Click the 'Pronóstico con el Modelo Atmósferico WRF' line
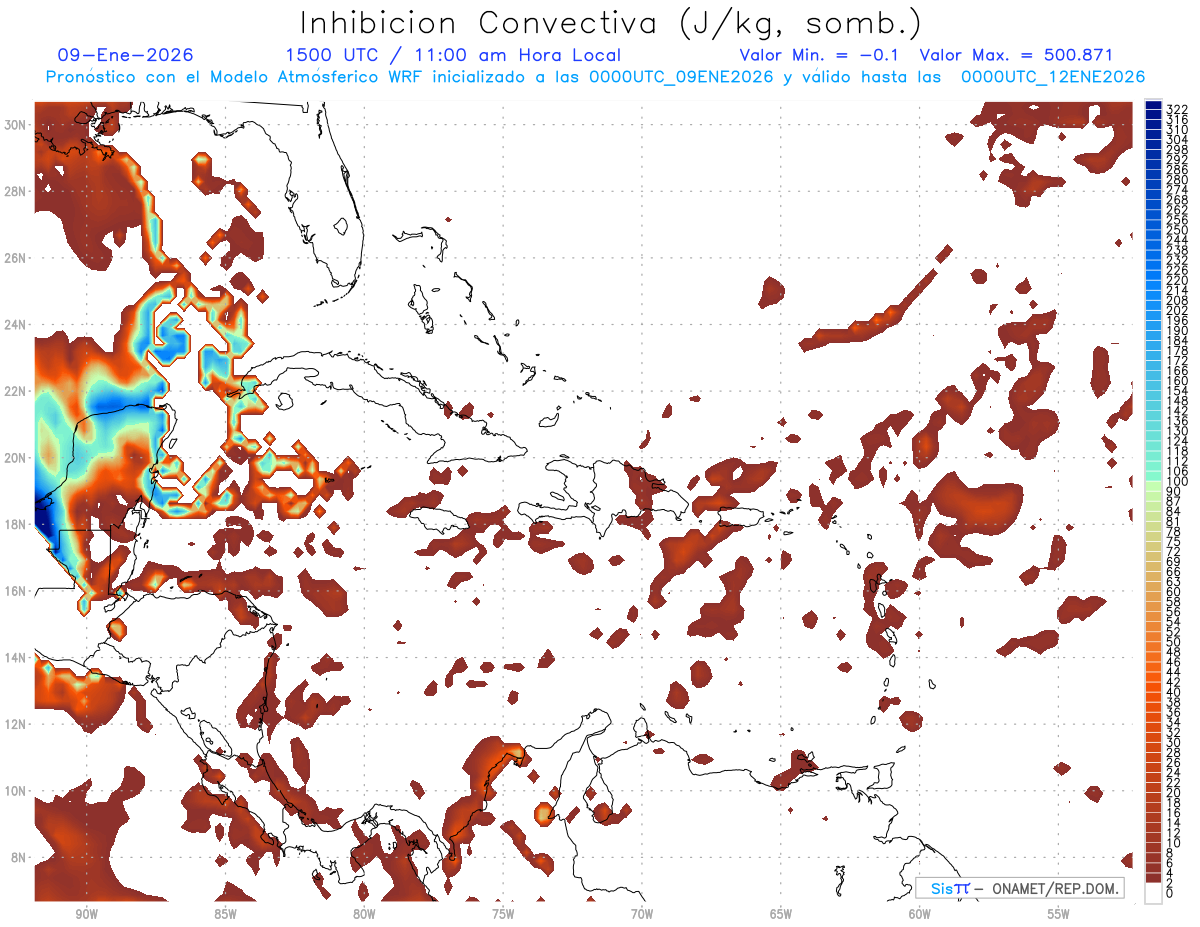Screen dimensions: 1200x927 click(x=235, y=77)
